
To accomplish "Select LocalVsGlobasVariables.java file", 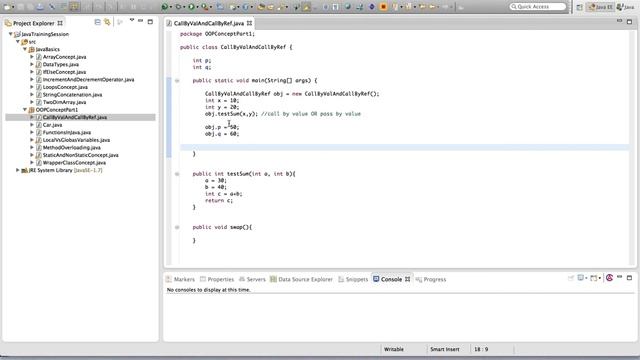I will [76, 140].
